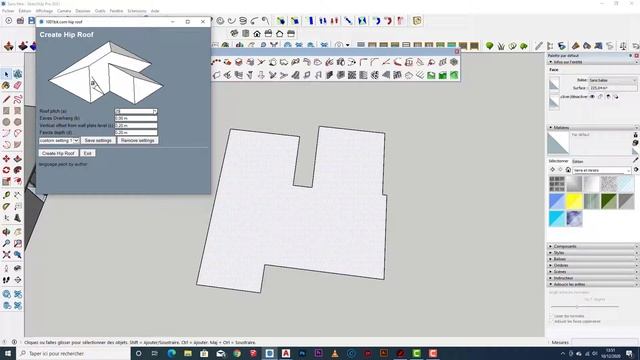Click the Windows taskbar search box

[x=73, y=353]
